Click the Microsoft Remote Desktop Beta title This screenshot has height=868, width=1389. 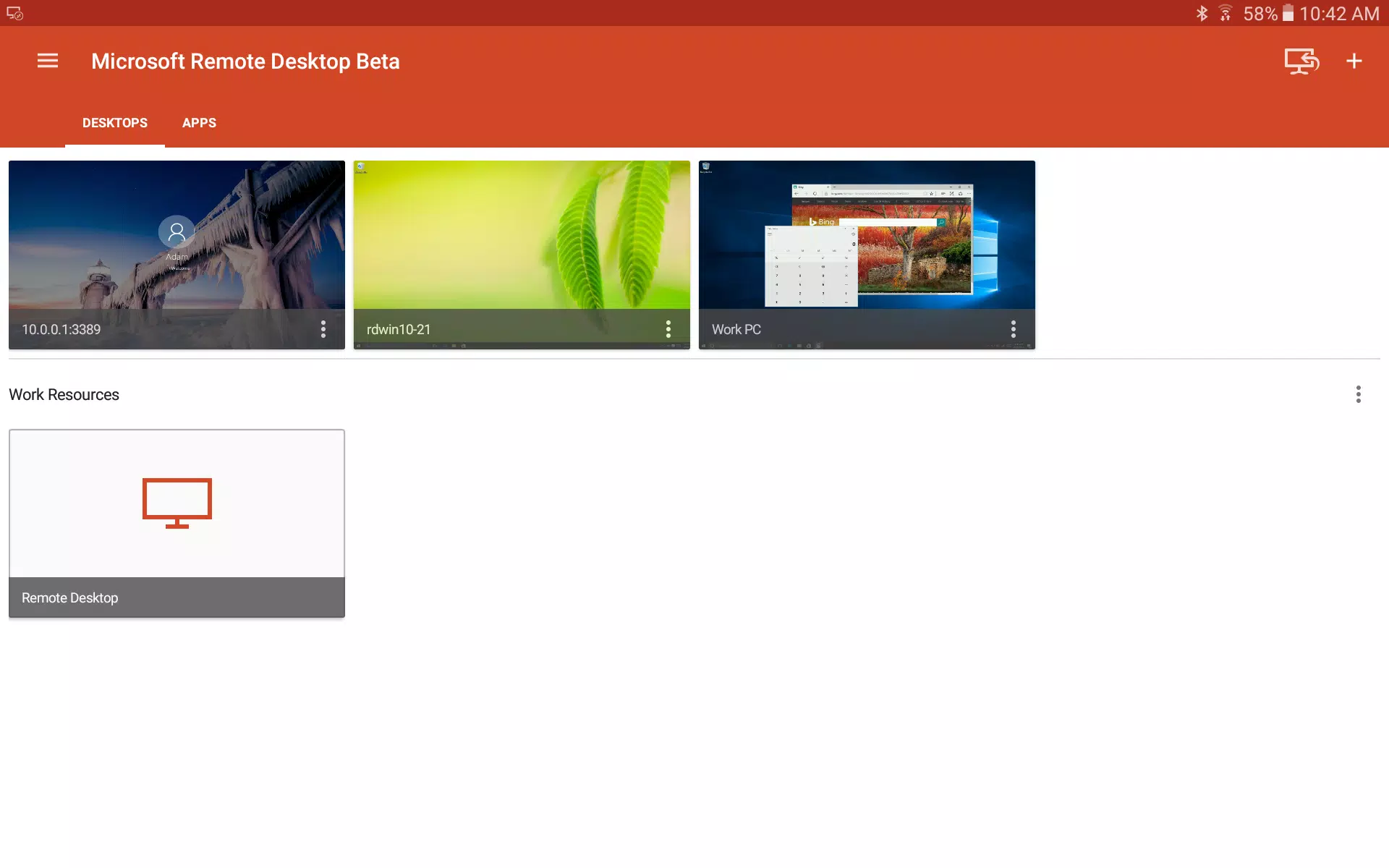[x=245, y=61]
